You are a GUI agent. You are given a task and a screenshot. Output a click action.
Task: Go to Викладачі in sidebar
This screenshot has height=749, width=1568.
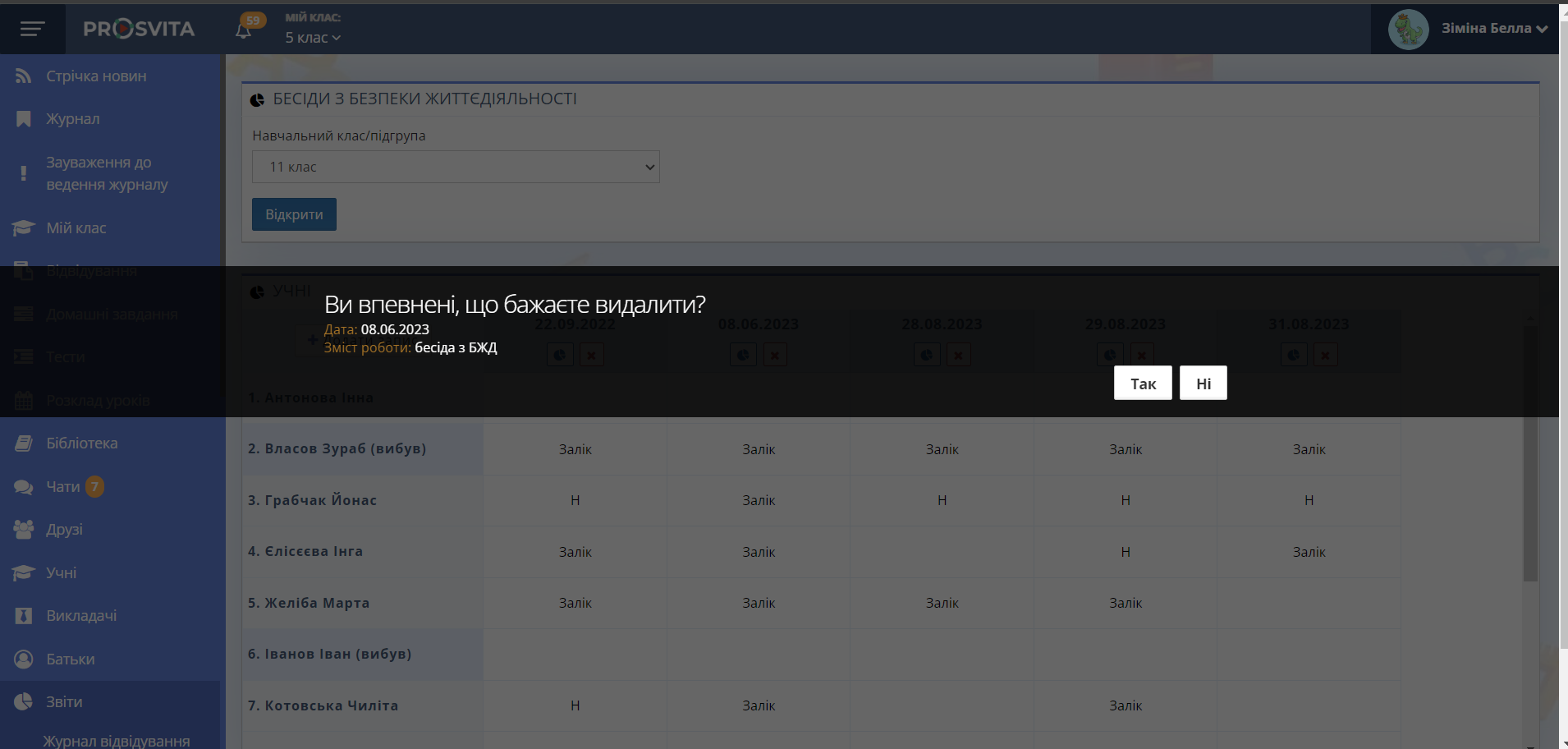(x=81, y=616)
